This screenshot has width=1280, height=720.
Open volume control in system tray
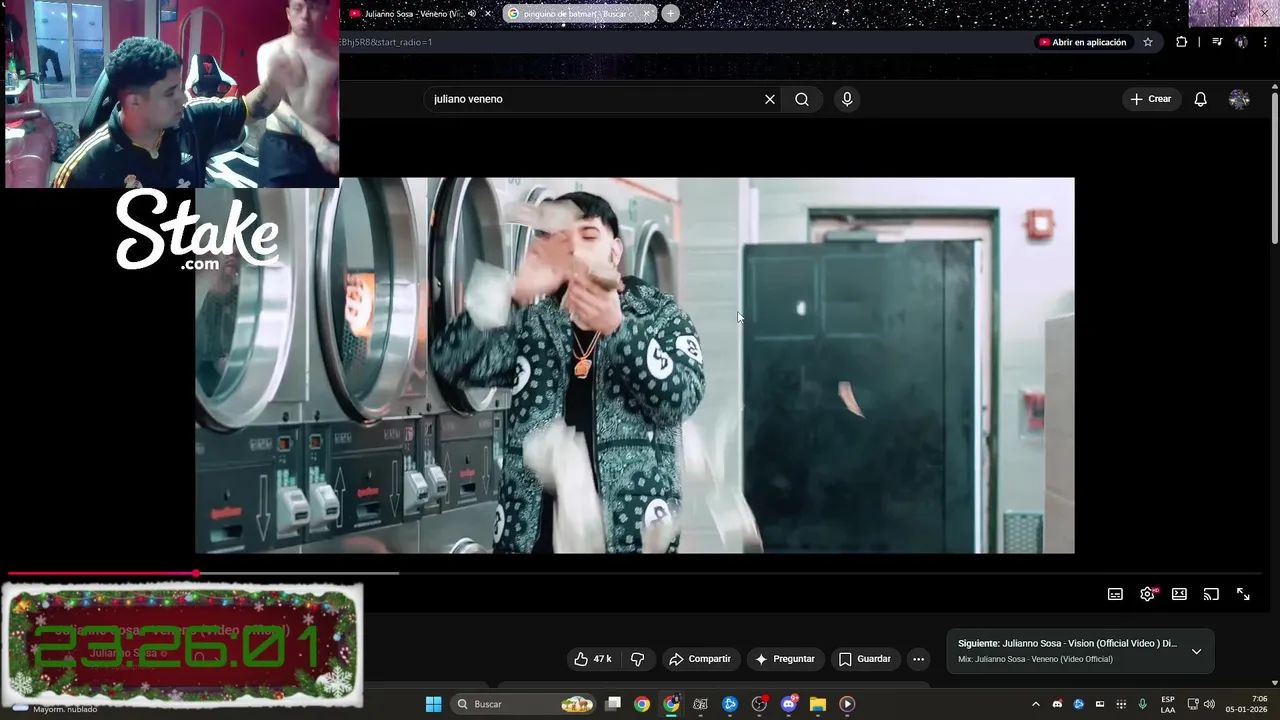click(x=1209, y=704)
